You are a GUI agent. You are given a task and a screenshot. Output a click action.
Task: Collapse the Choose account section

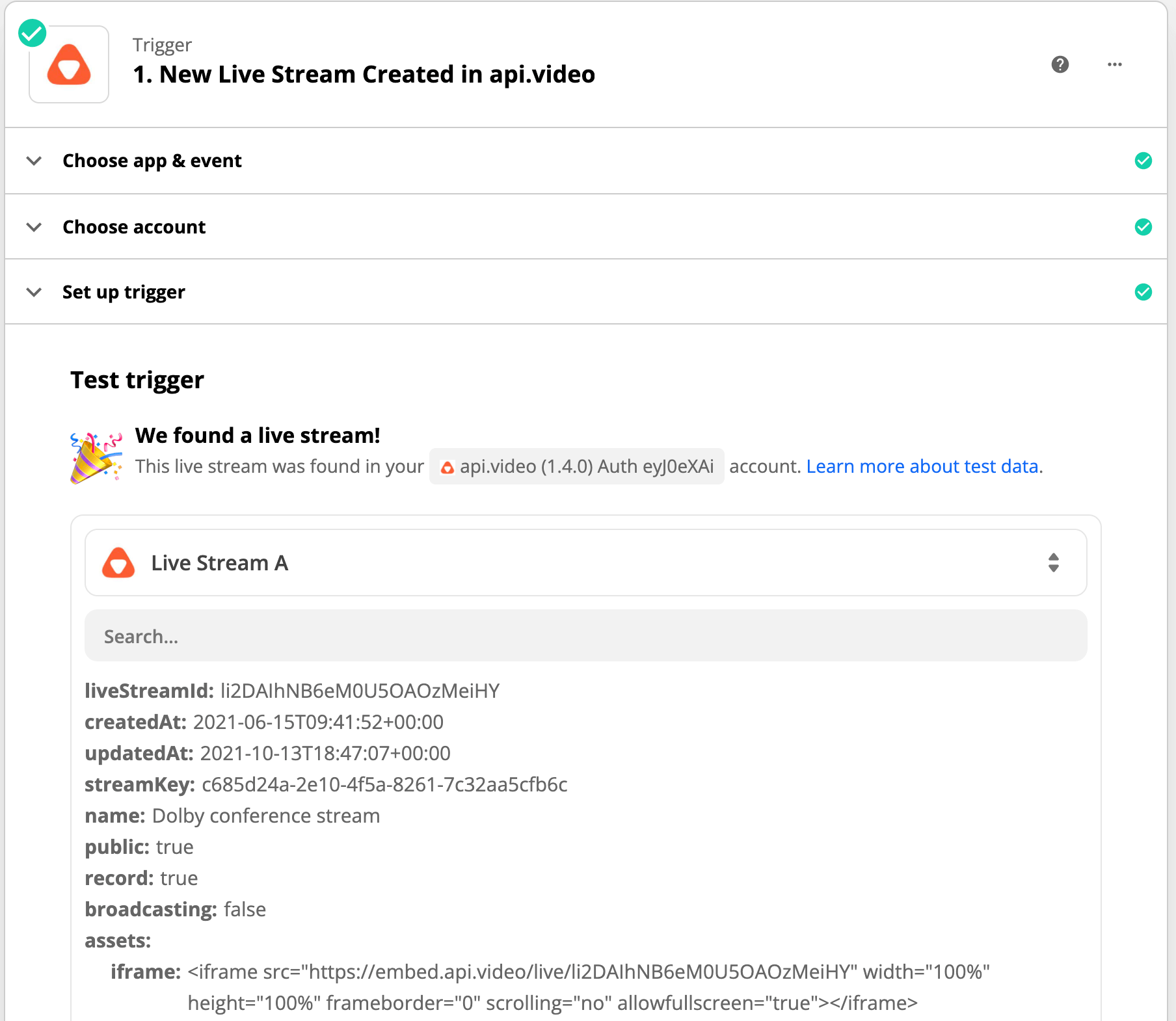click(x=34, y=227)
